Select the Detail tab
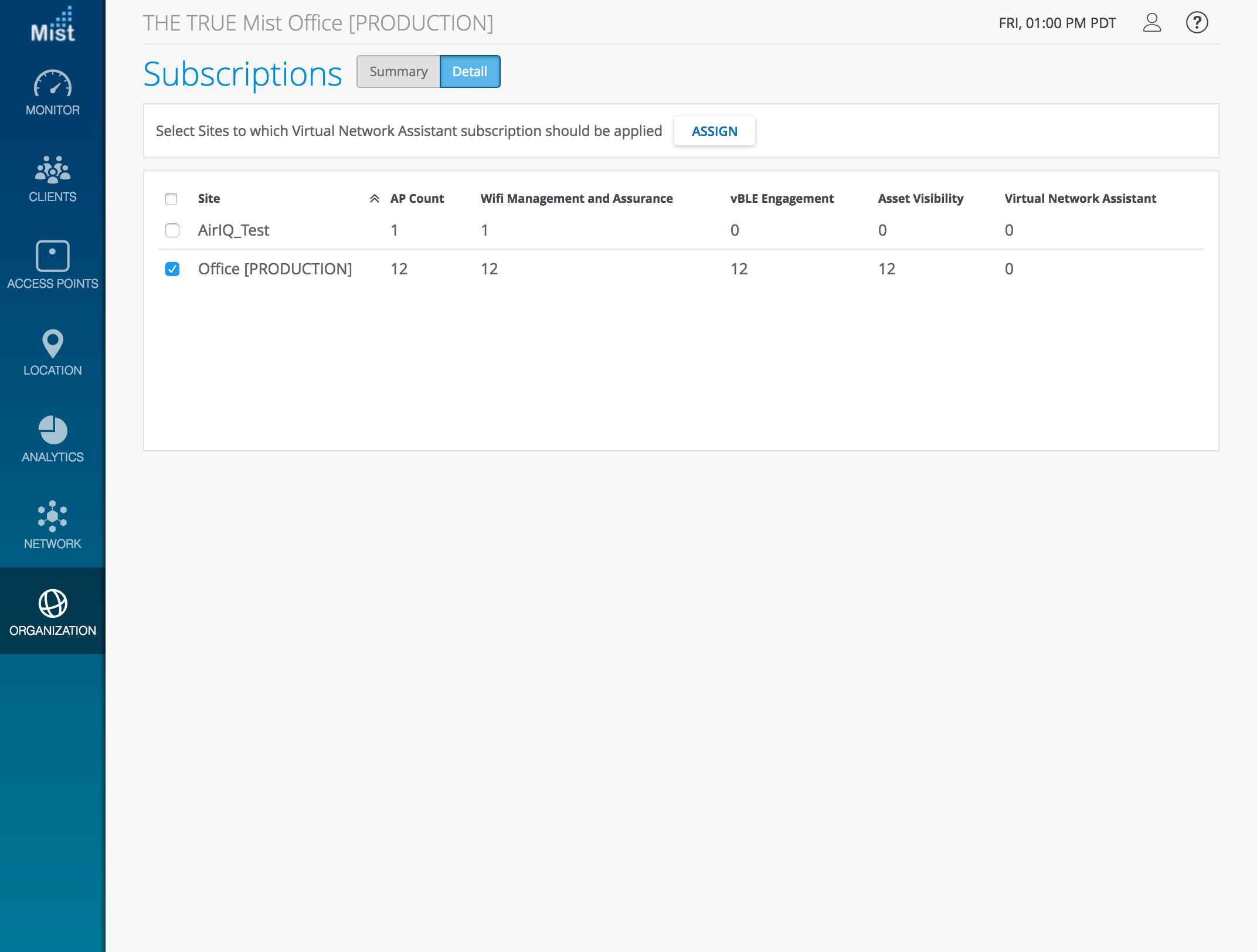Viewport: 1257px width, 952px height. coord(470,72)
